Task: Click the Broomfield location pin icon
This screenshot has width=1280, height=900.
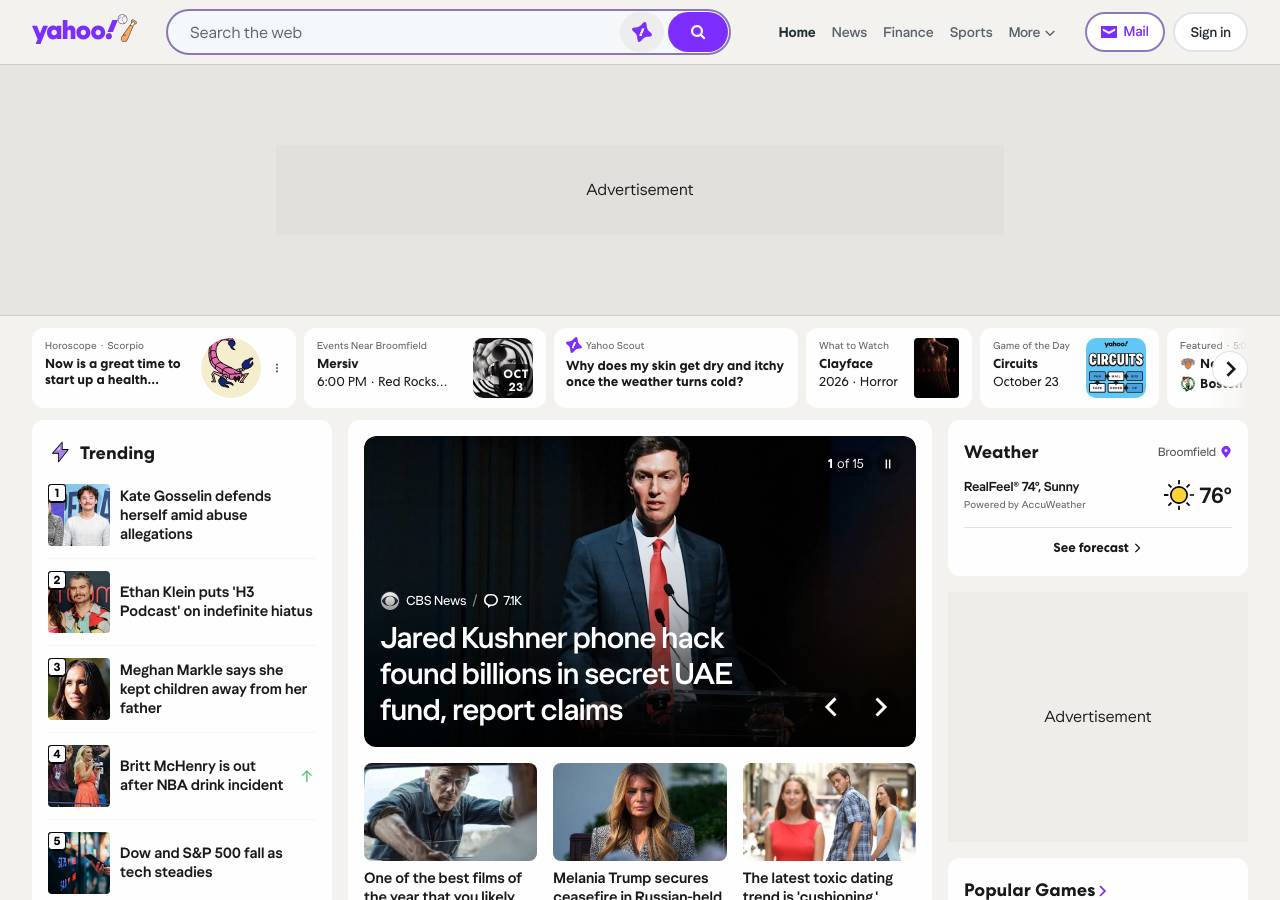Action: click(x=1226, y=452)
